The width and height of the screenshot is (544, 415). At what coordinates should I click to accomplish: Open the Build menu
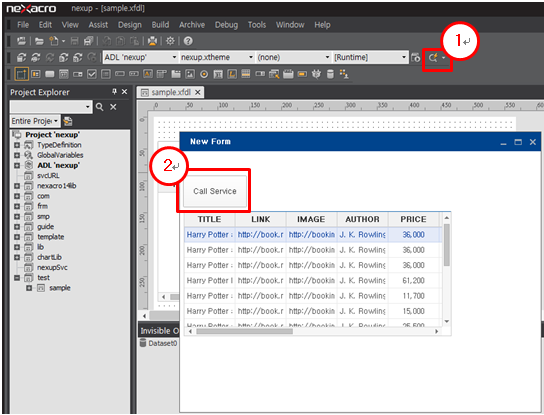tap(160, 25)
